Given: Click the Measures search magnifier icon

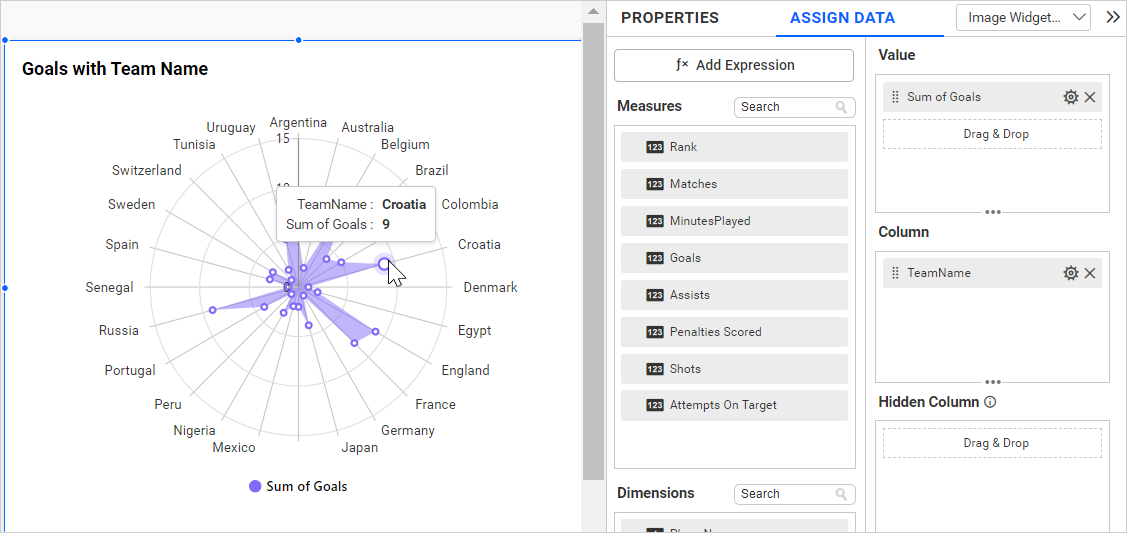Looking at the screenshot, I should [842, 107].
